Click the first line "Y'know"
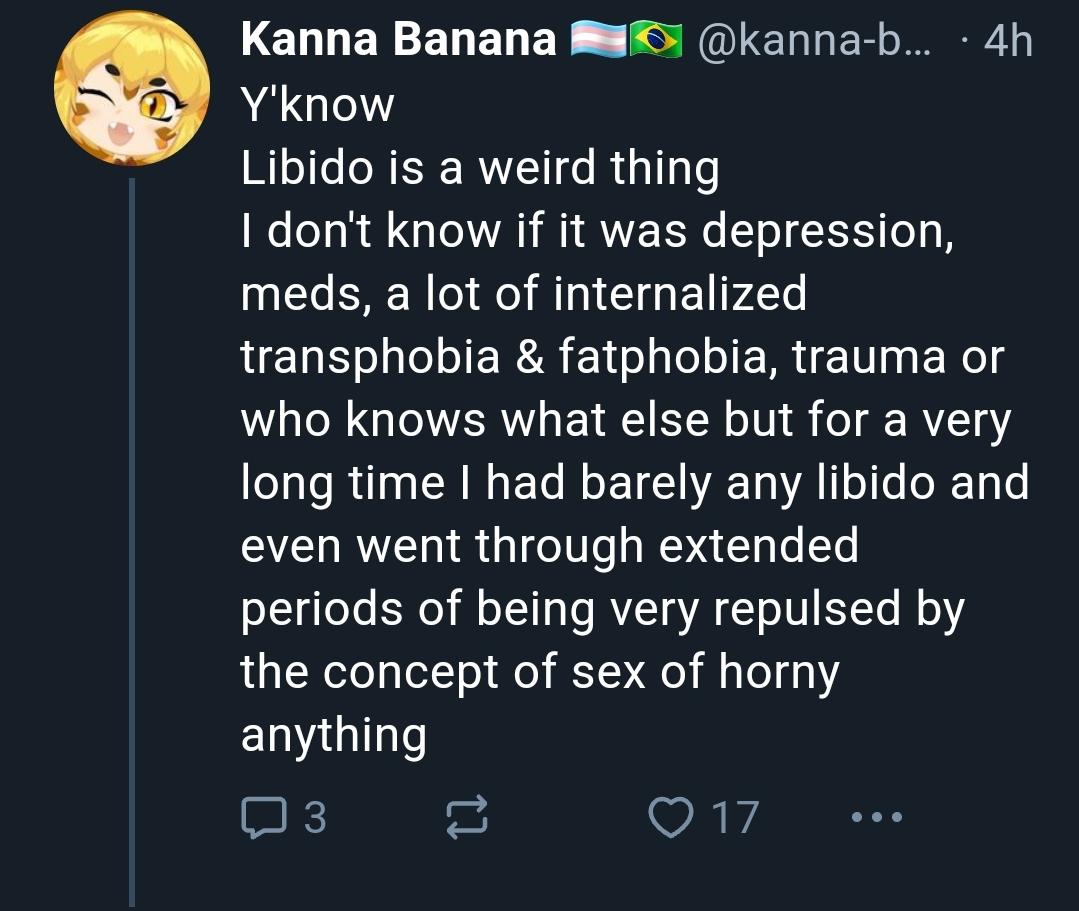 coord(318,104)
